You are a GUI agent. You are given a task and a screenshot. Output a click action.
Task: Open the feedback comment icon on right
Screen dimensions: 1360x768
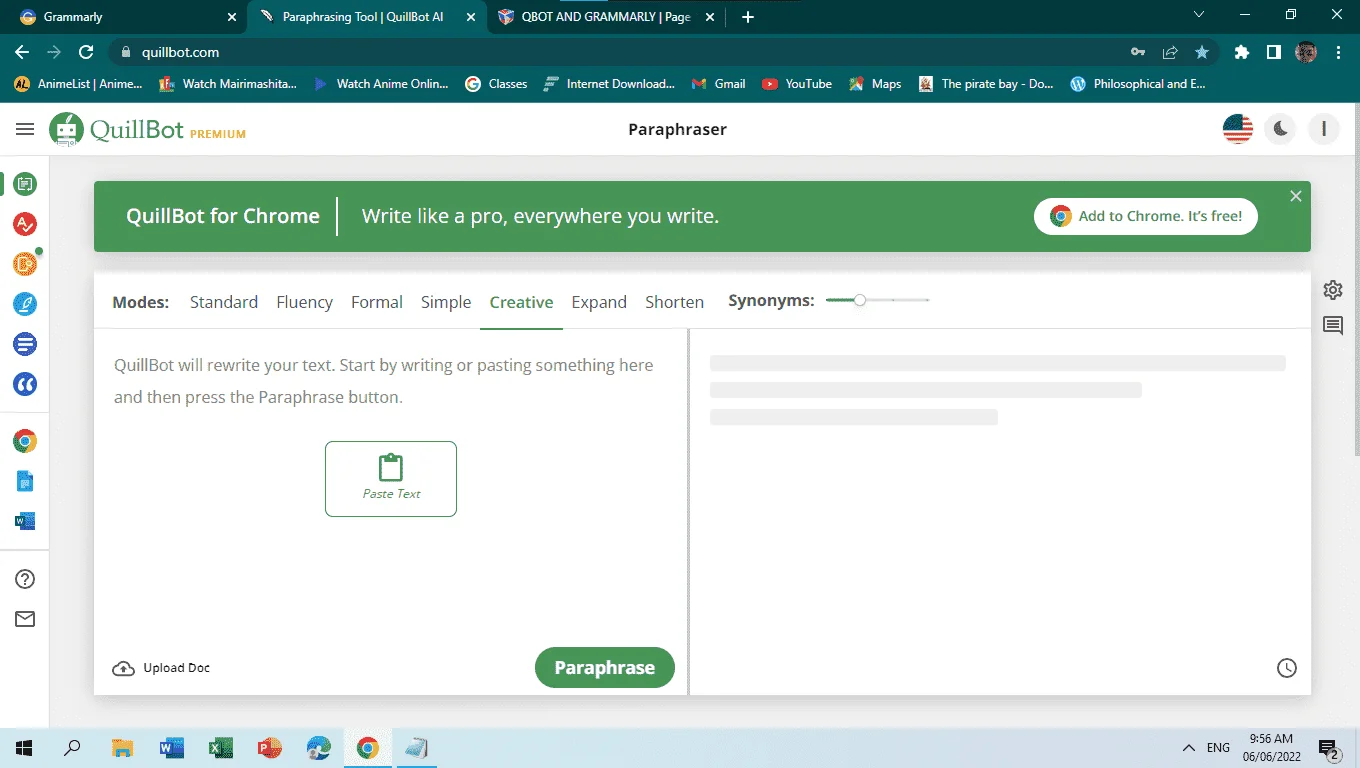[x=1333, y=326]
